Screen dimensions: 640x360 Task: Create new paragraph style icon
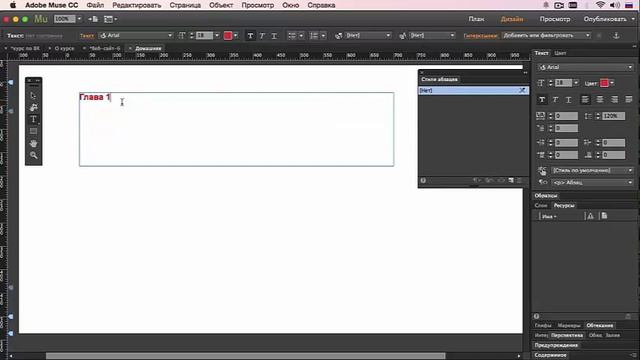511,180
